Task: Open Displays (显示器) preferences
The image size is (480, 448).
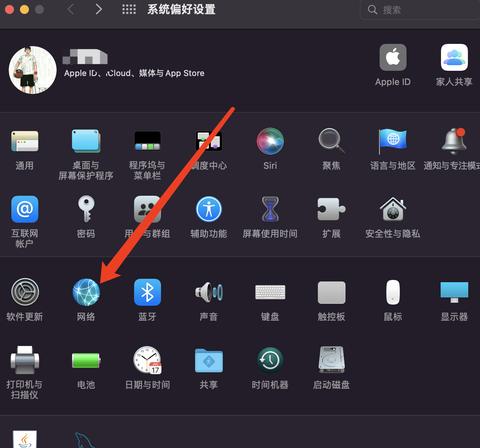Action: click(x=454, y=292)
